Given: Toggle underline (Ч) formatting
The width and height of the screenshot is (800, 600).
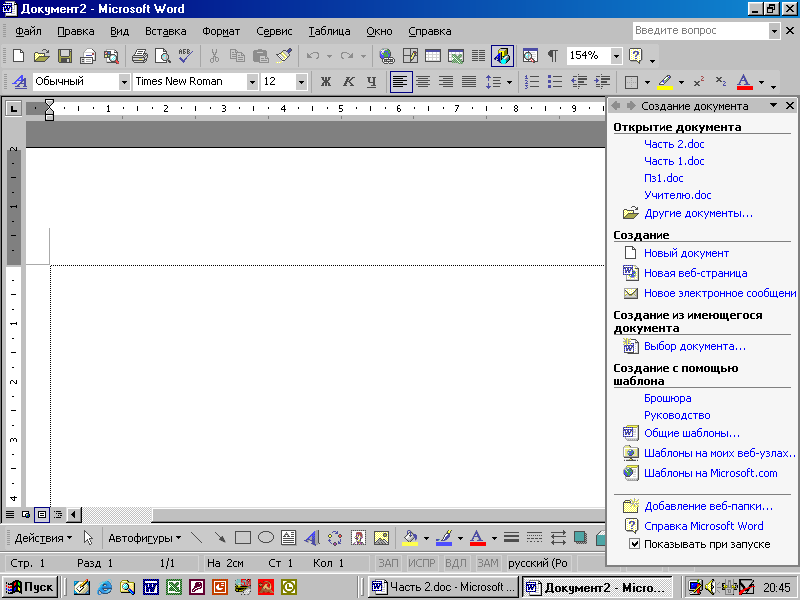Looking at the screenshot, I should point(371,82).
